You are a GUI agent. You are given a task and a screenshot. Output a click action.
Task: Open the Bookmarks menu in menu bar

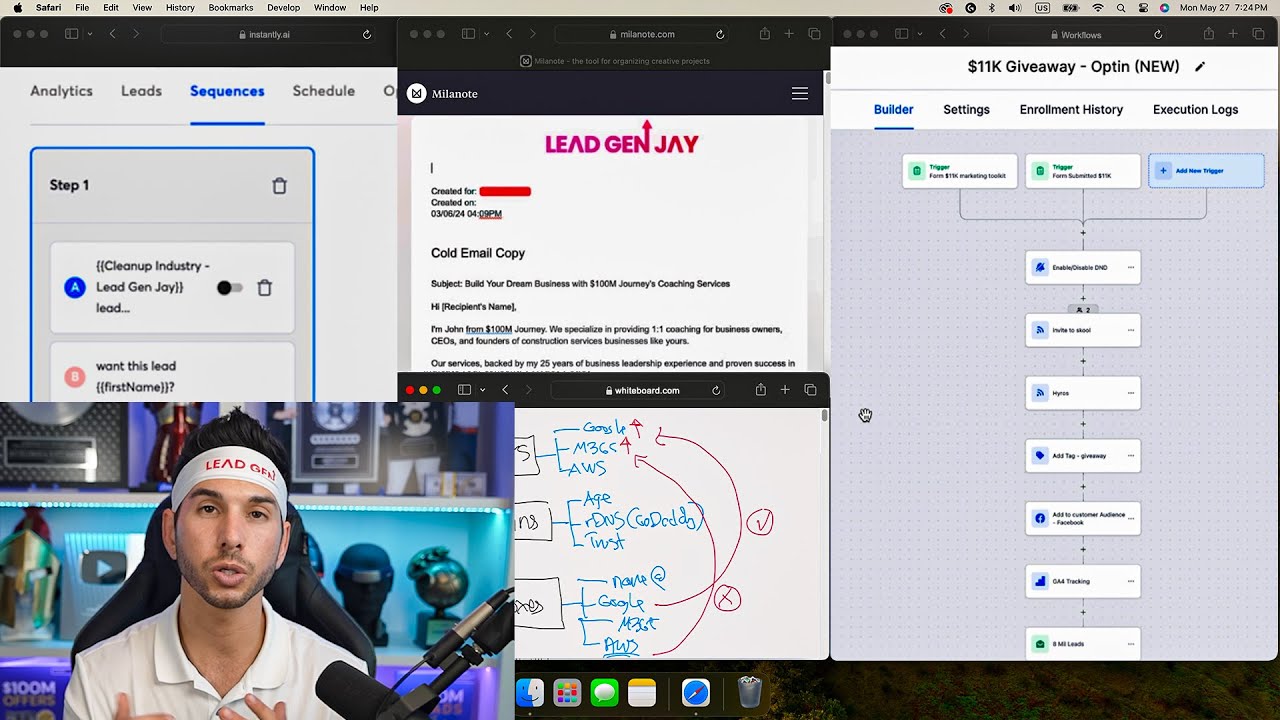[x=231, y=8]
